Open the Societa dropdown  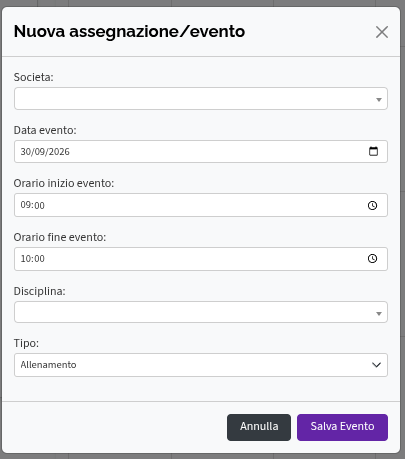201,99
